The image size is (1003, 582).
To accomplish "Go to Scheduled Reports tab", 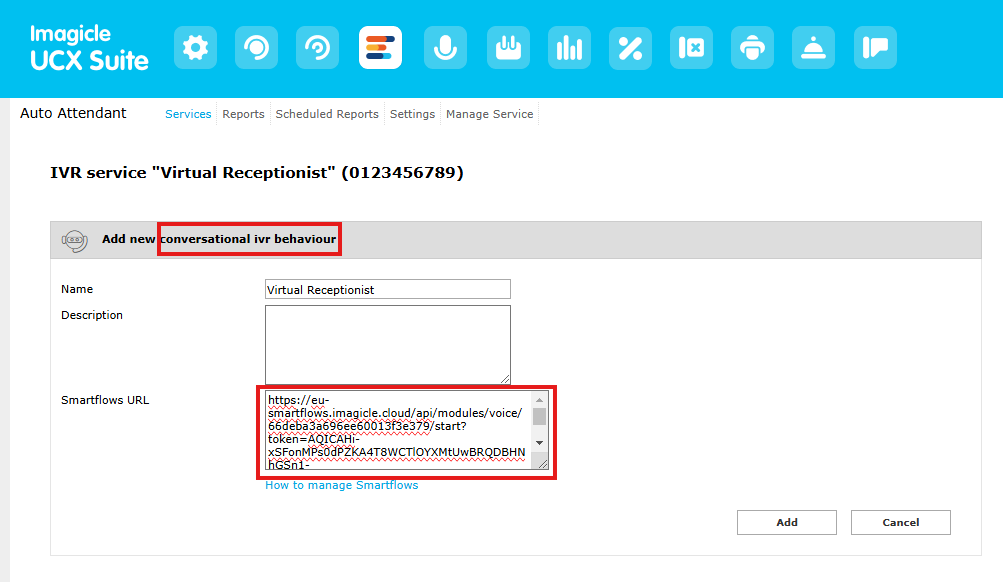I will pyautogui.click(x=327, y=114).
